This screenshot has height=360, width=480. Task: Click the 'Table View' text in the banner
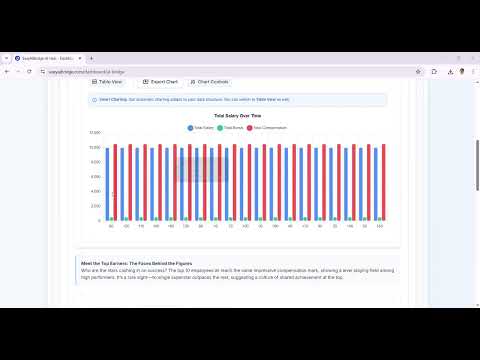tap(266, 99)
